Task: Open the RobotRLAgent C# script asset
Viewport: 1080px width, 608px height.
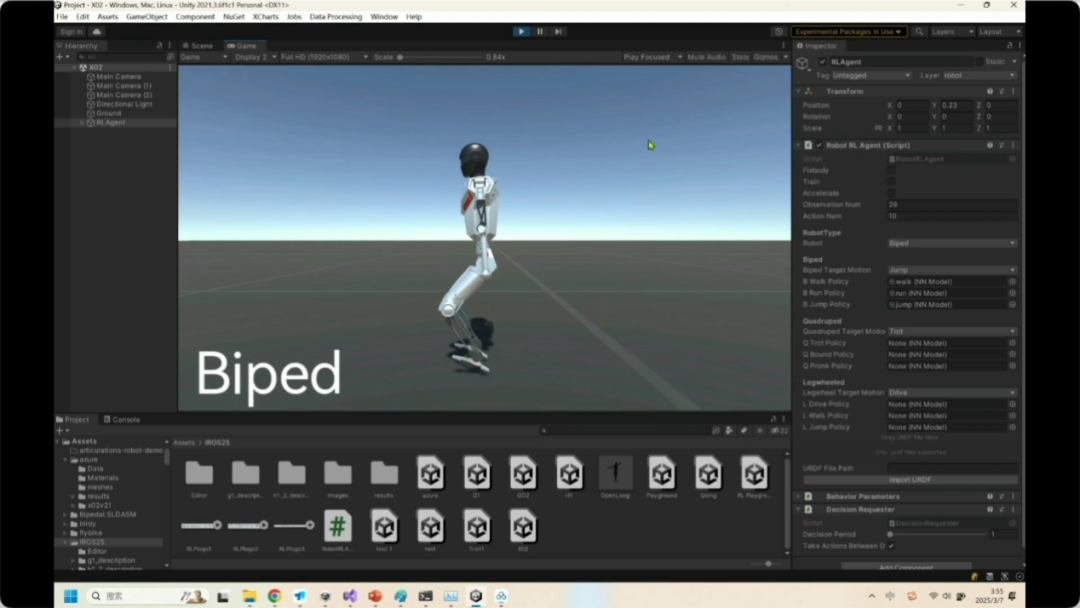Action: coord(338,526)
